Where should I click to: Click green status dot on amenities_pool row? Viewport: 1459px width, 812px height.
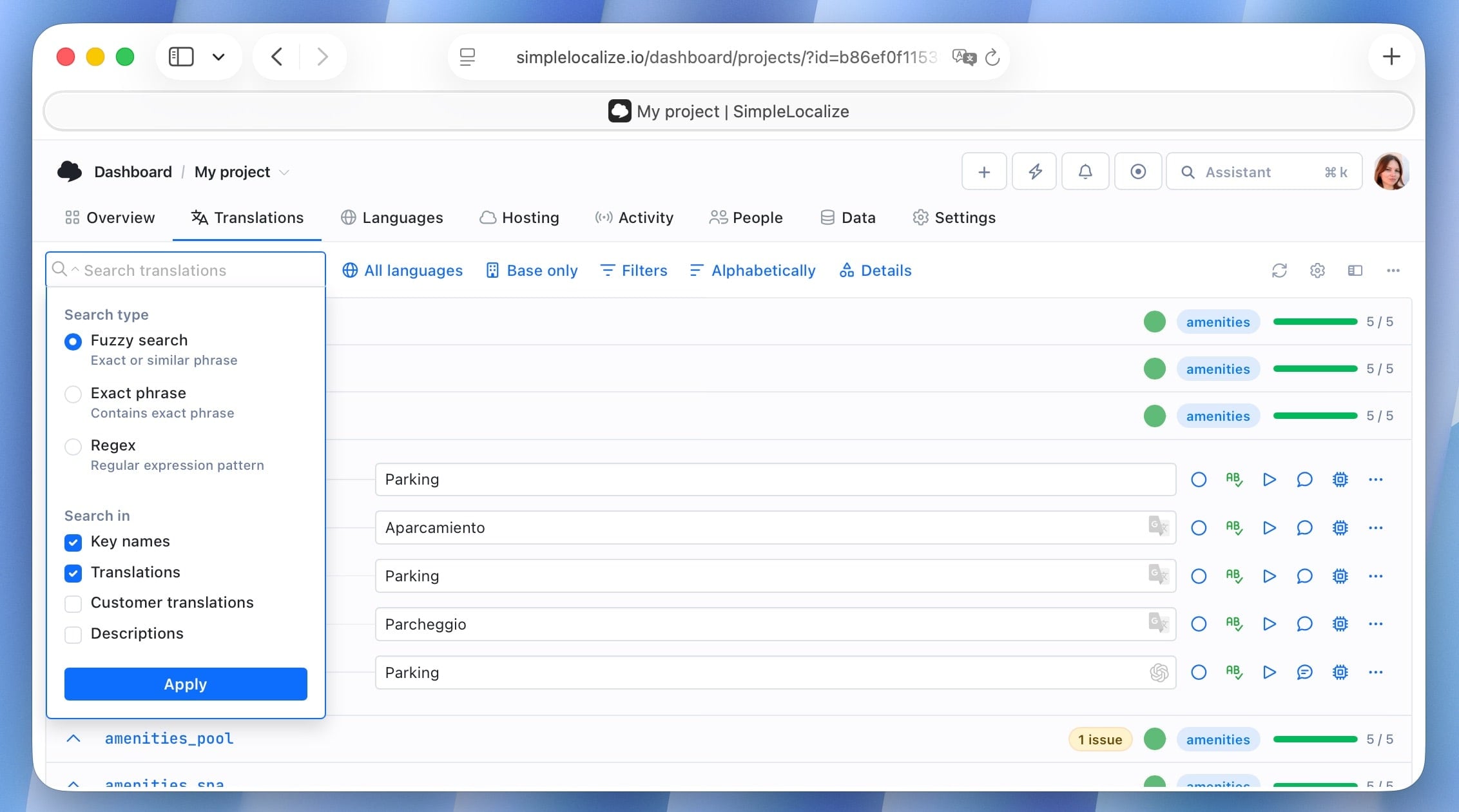coord(1154,739)
